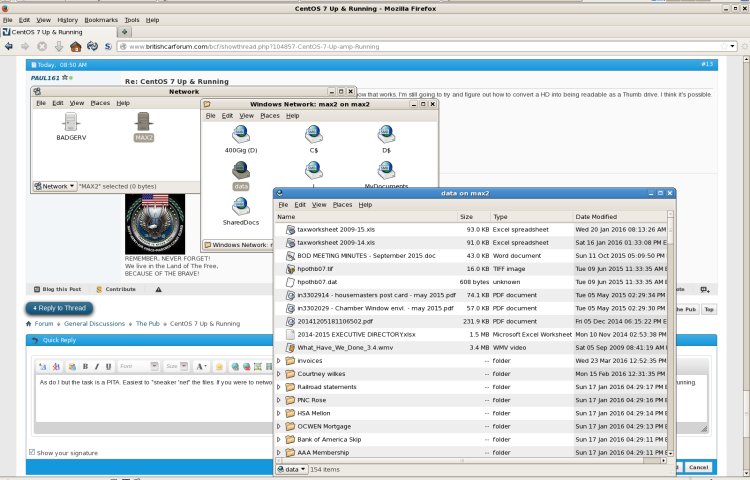This screenshot has height=480, width=750.
Task: Click the insert link globe icon
Action: 235,367
